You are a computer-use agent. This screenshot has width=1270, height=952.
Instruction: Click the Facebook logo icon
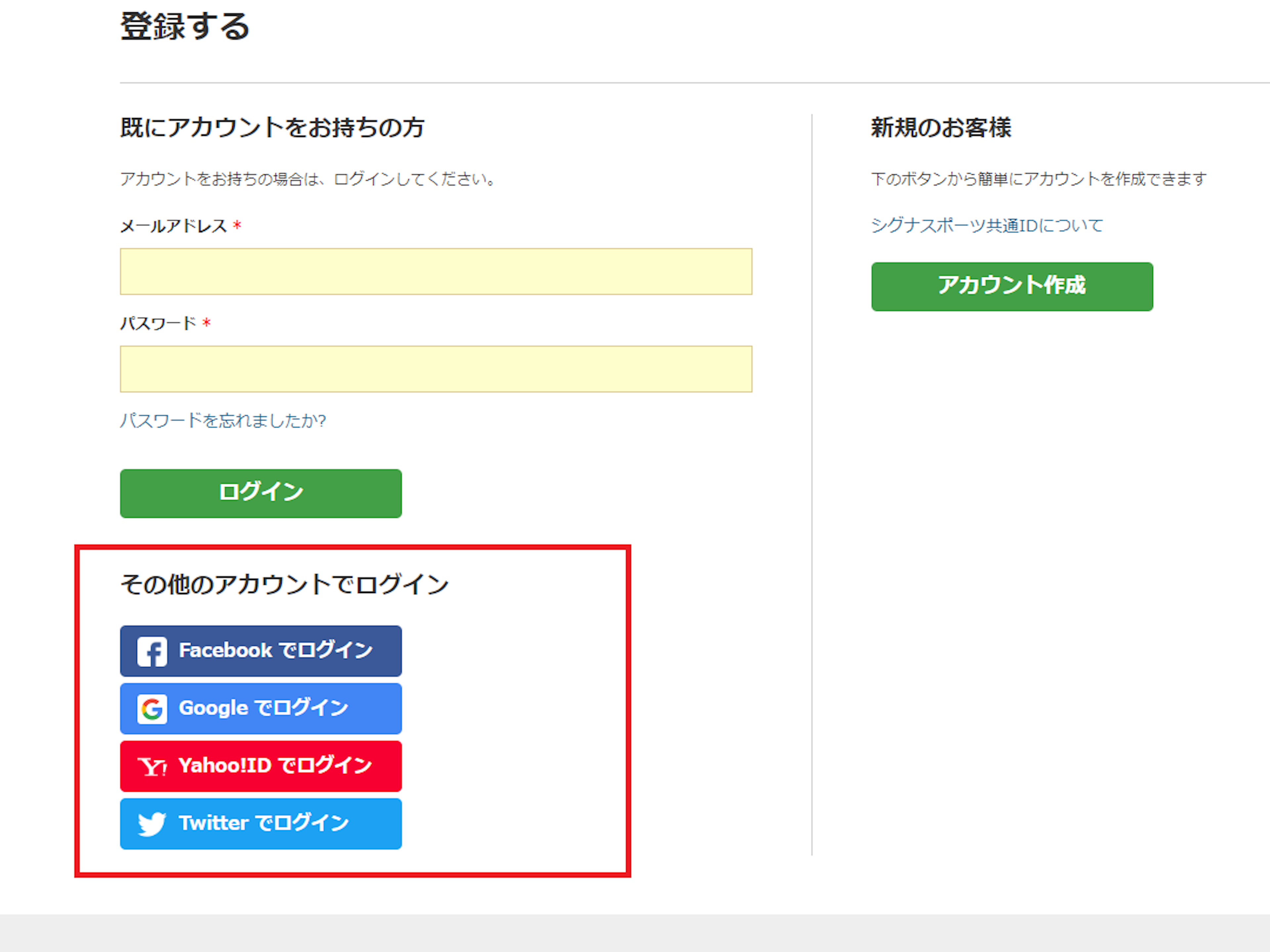click(152, 651)
